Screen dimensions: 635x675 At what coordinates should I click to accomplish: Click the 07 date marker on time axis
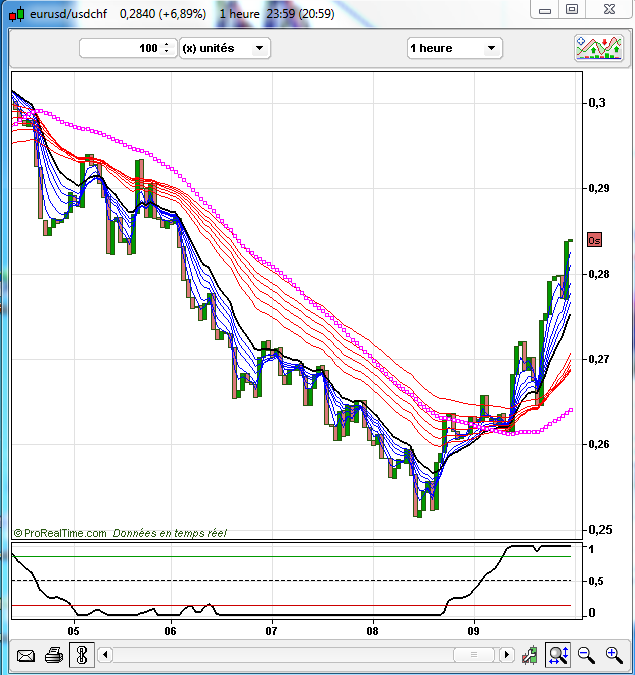(x=271, y=631)
